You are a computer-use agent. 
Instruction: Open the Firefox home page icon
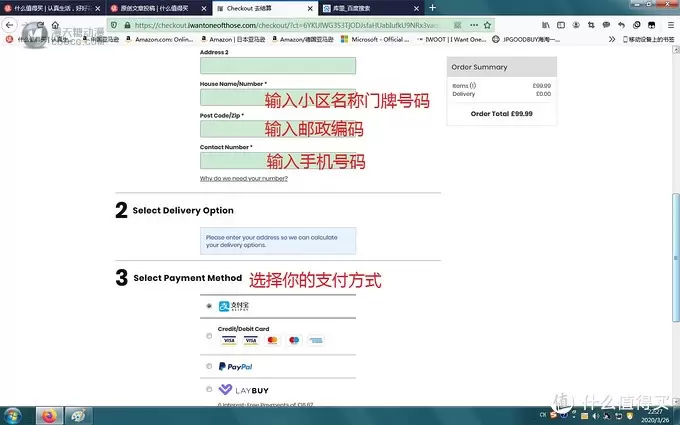click(x=55, y=25)
